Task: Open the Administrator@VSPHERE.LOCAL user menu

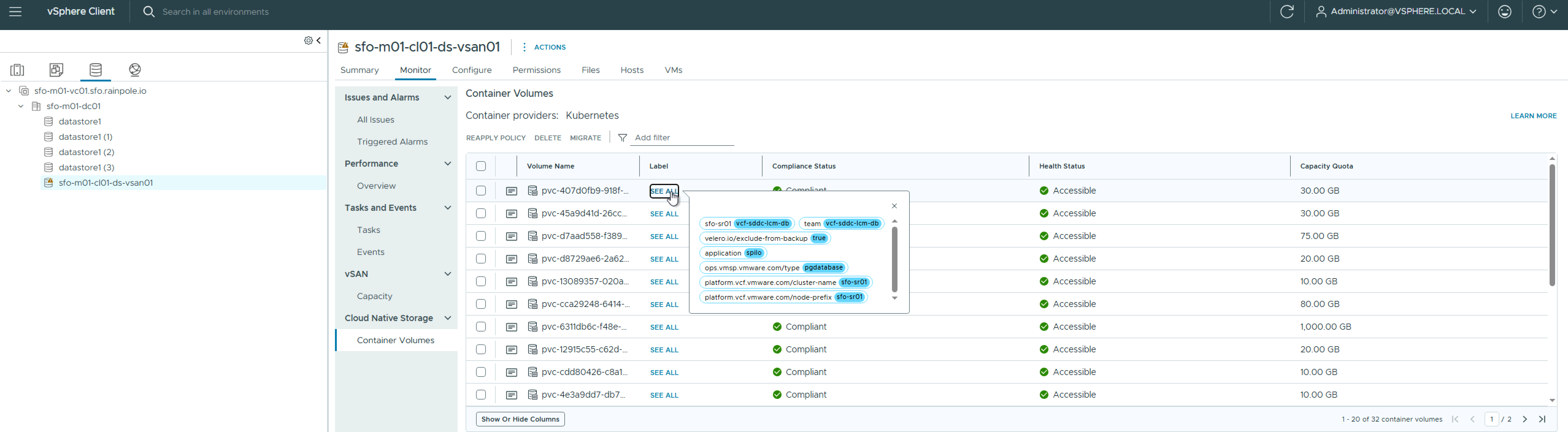Action: click(1396, 12)
